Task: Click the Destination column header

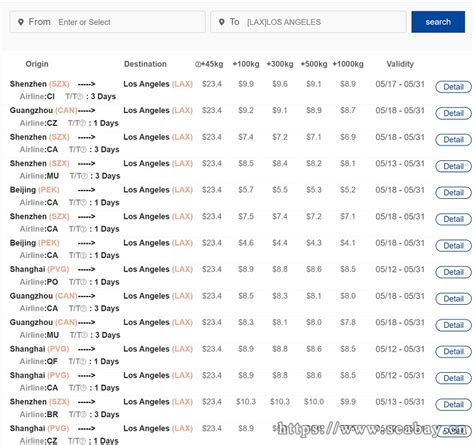Action: (145, 64)
